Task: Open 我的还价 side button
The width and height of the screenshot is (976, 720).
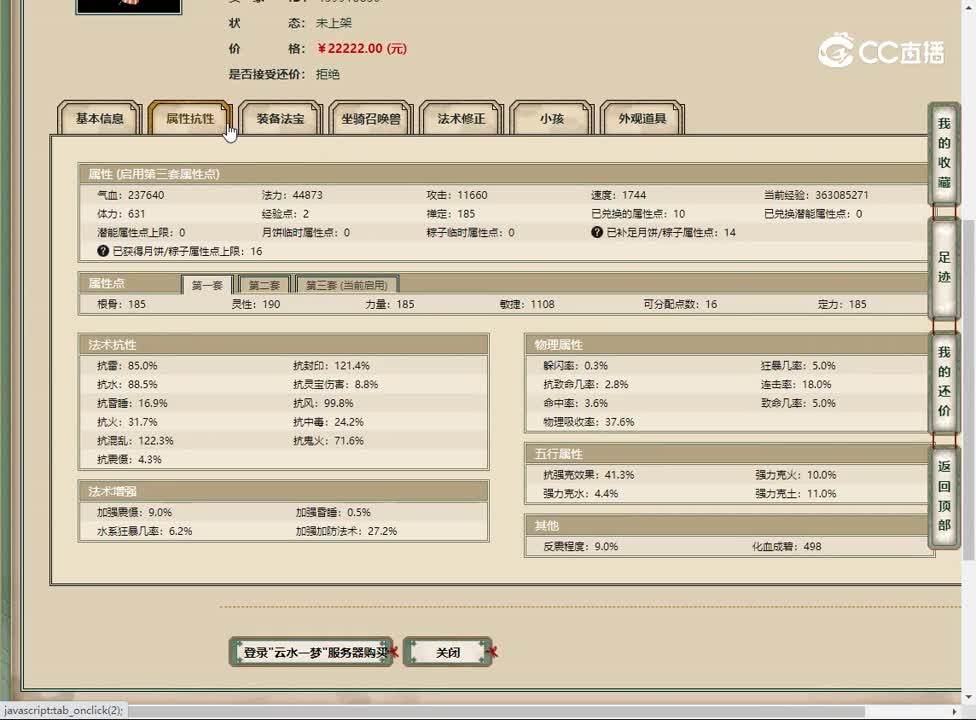Action: point(944,382)
